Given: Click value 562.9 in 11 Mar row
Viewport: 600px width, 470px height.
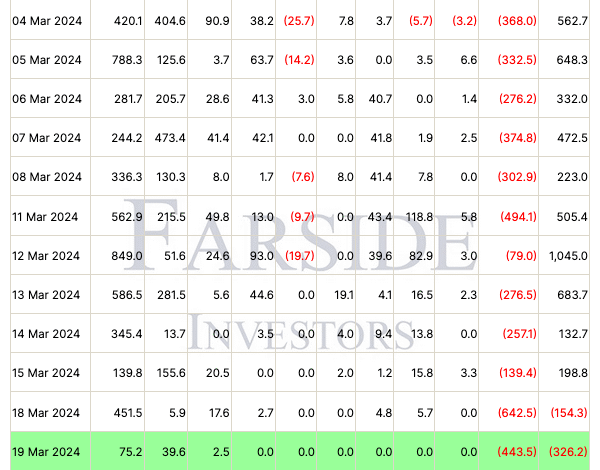Looking at the screenshot, I should pos(127,217).
